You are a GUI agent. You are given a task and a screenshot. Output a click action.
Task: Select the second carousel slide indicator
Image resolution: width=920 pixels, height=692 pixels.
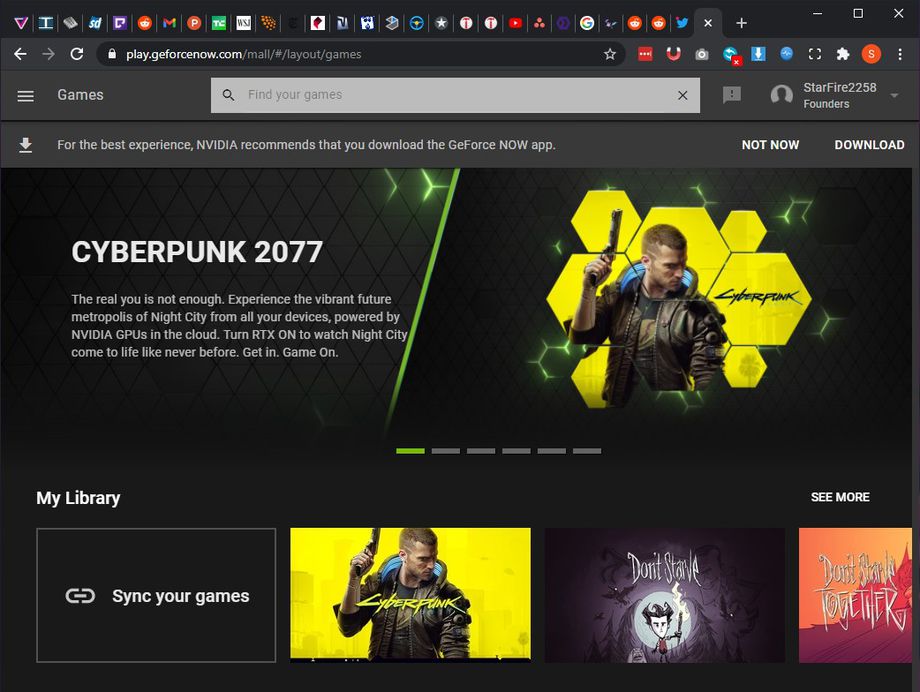click(x=446, y=451)
